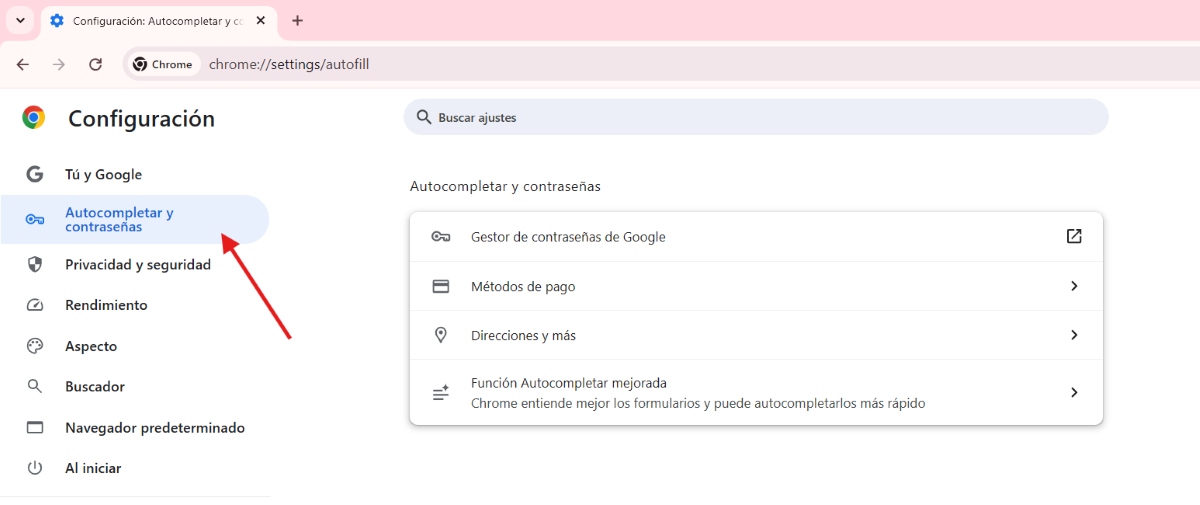Click the magnifier icon for Buscador
Viewport: 1200px width, 505px height.
[x=35, y=386]
